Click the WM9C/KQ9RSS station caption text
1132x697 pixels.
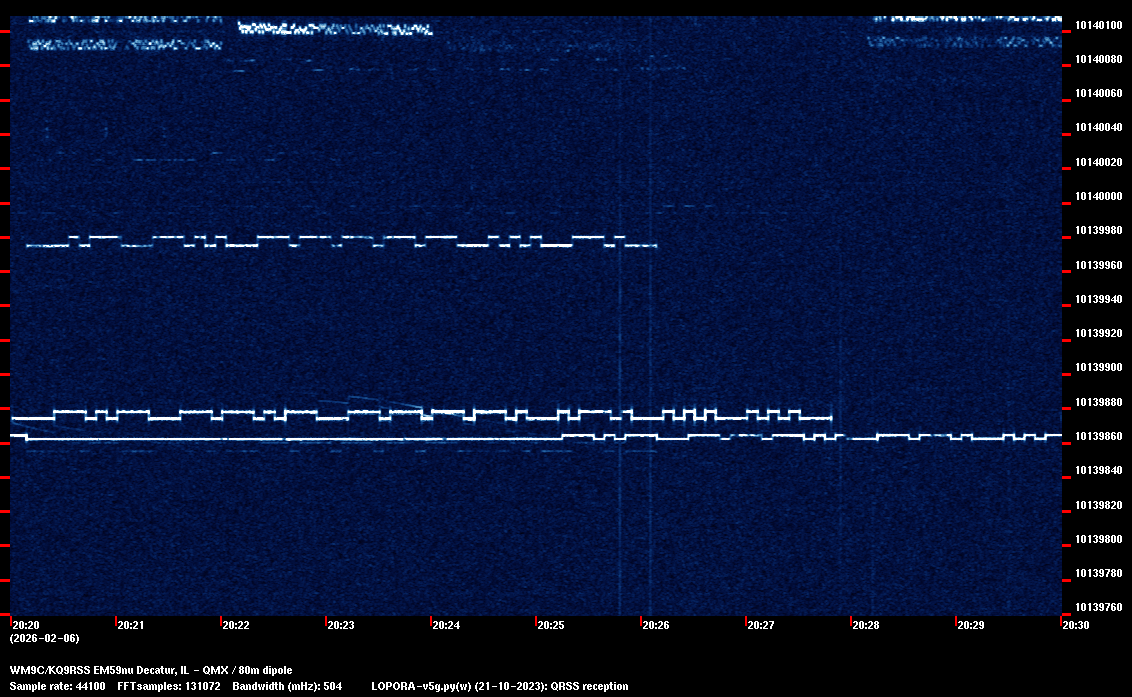(x=151, y=669)
